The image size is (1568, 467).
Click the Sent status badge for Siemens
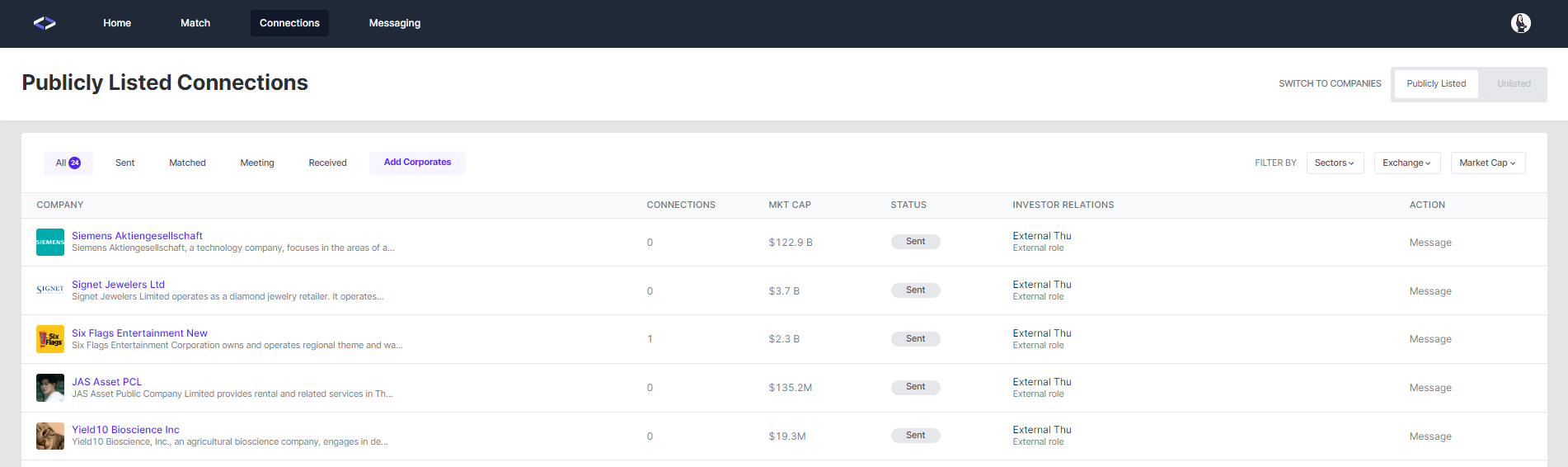[915, 242]
